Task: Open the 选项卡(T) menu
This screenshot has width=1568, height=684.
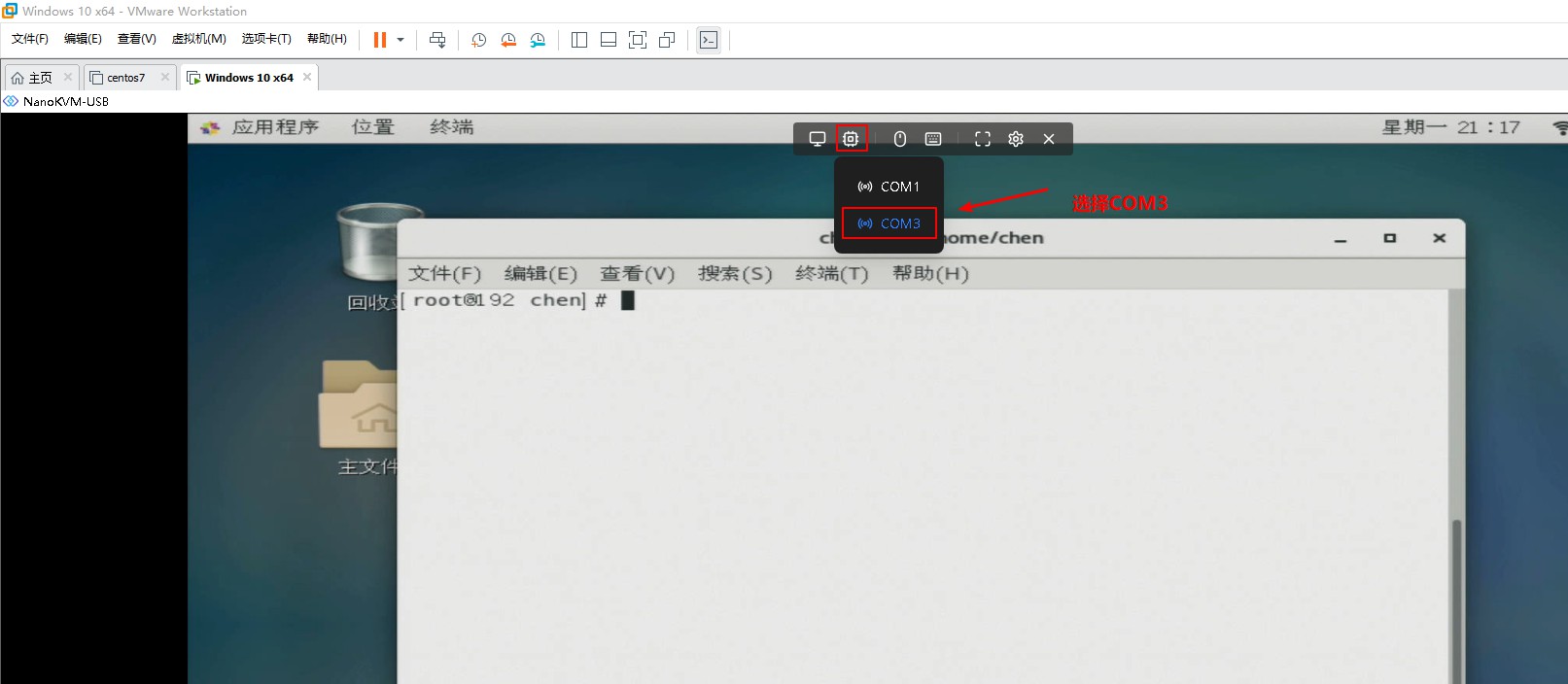Action: click(x=266, y=39)
